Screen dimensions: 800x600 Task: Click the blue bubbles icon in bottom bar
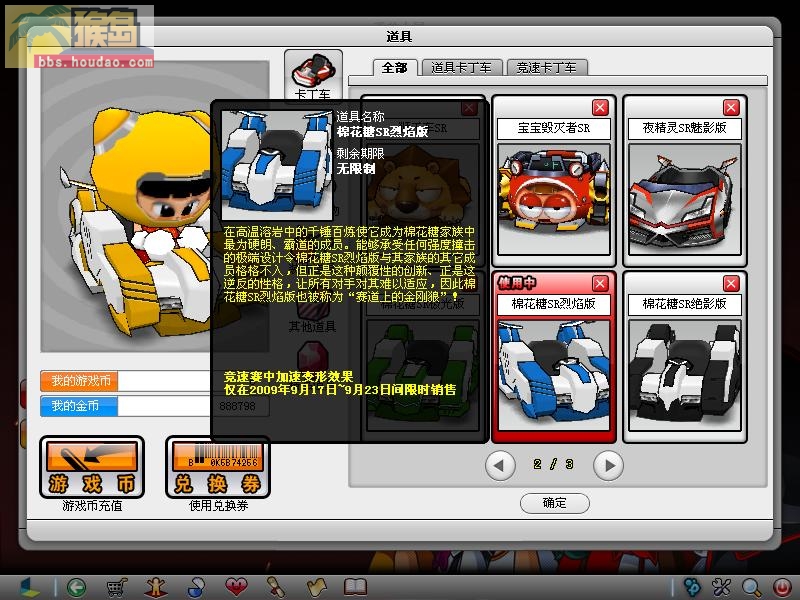click(x=692, y=588)
